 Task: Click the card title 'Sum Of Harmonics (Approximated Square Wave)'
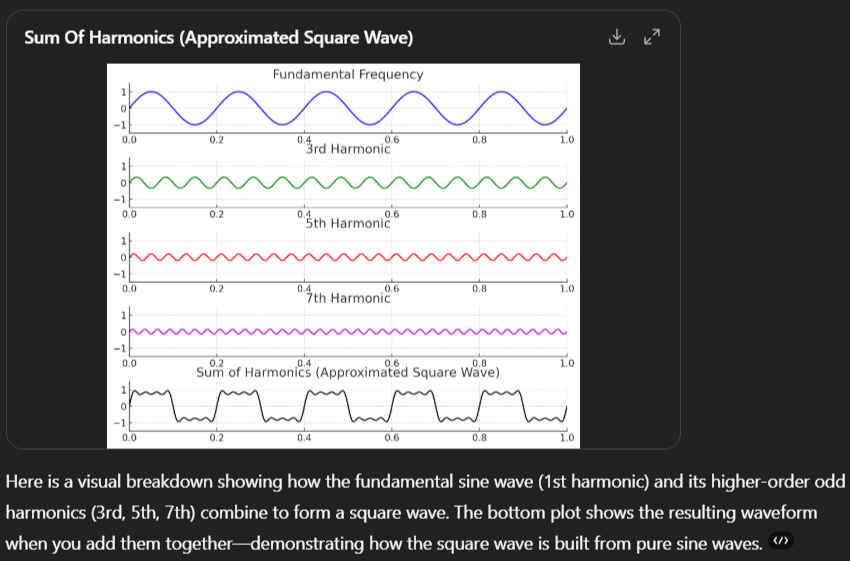(x=219, y=38)
